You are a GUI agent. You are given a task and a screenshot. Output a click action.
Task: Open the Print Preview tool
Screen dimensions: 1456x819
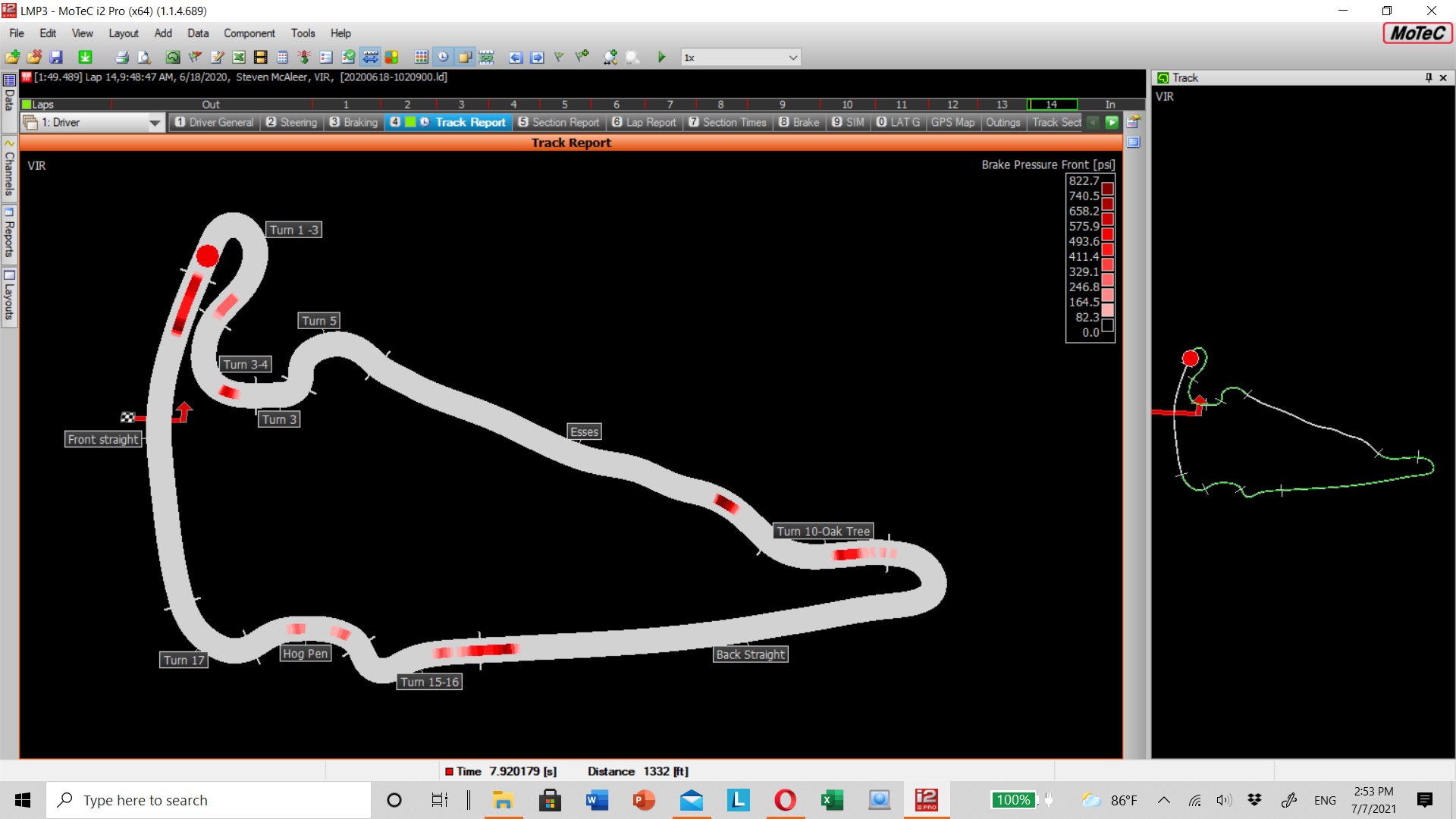(x=144, y=57)
